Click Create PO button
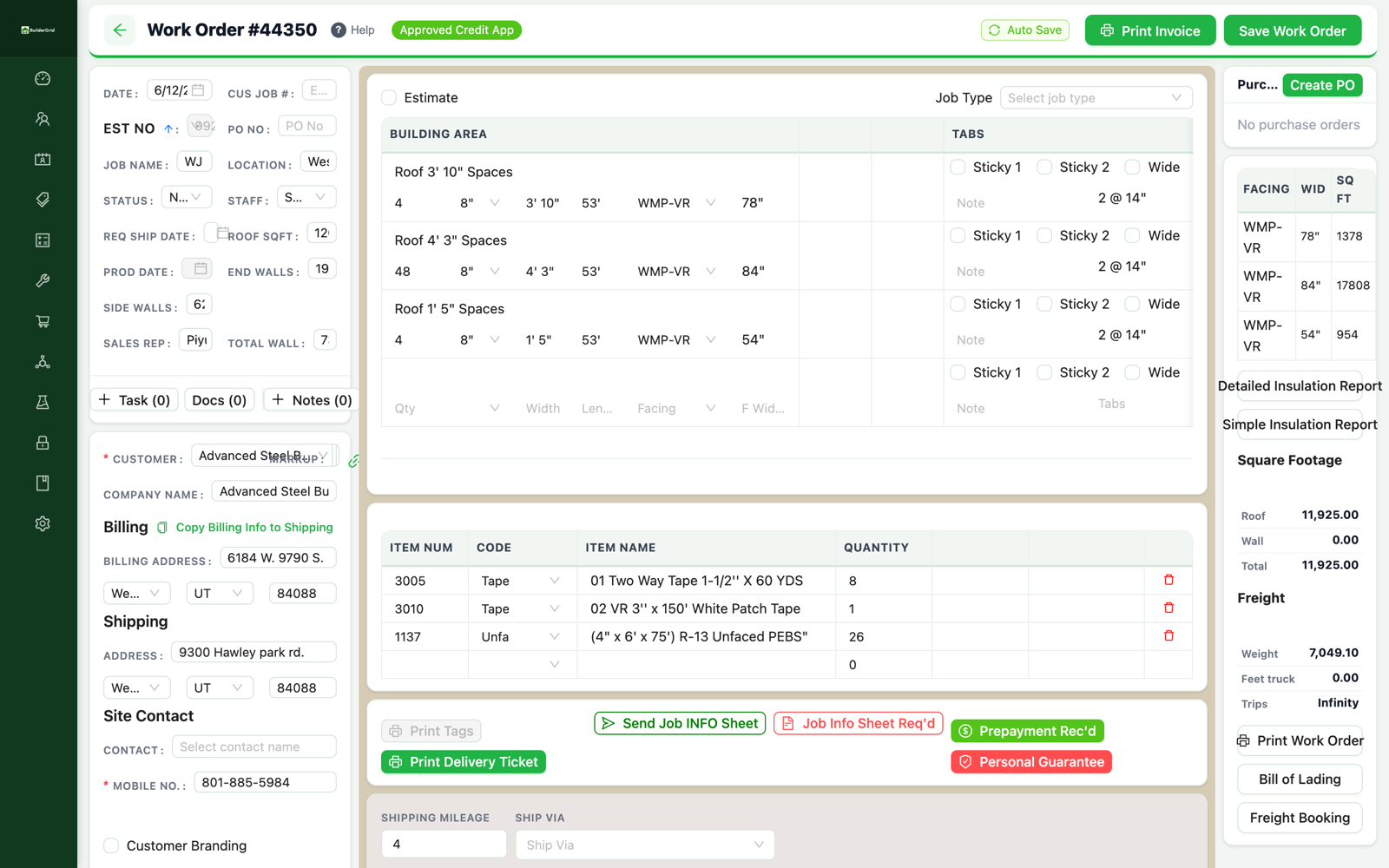Screen dimensions: 1389x868 click(1322, 85)
